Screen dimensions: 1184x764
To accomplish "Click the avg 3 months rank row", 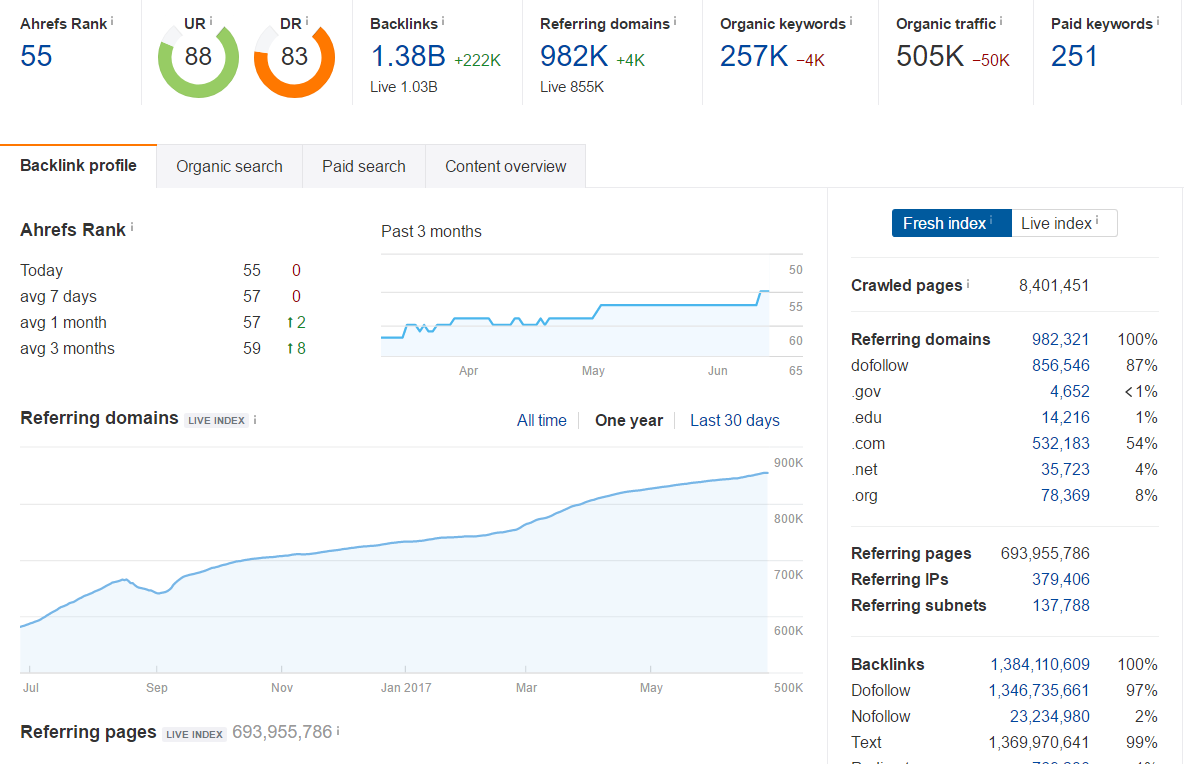I will click(163, 349).
